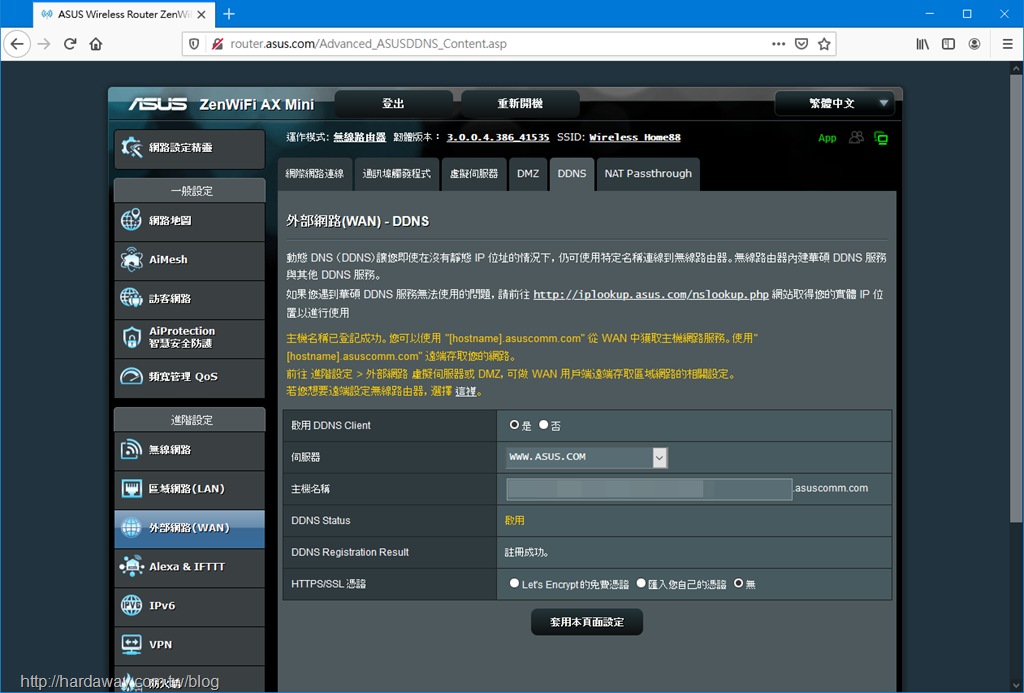
Task: Click the 無線路由器 operation mode link
Action: 359,137
